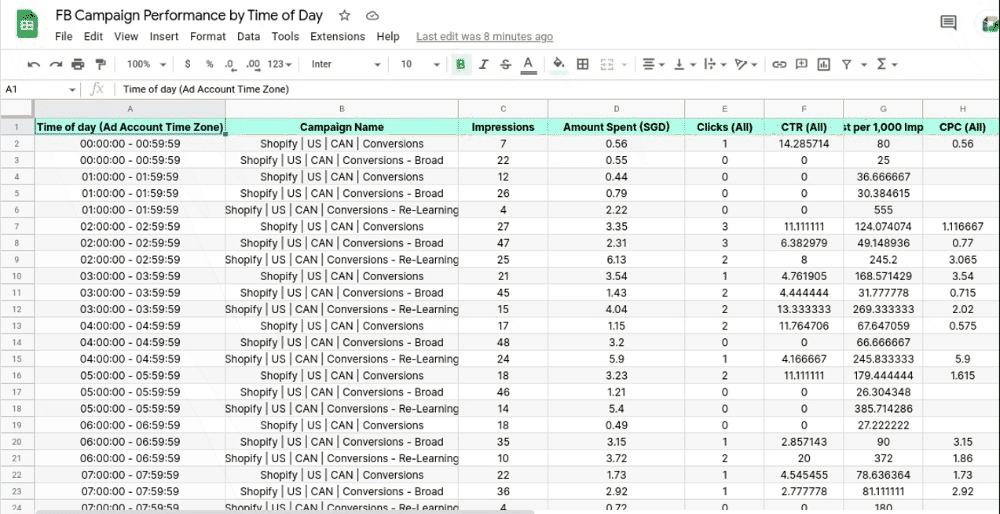This screenshot has width=1000, height=514.
Task: Check the cloud save status icon
Action: pos(373,15)
